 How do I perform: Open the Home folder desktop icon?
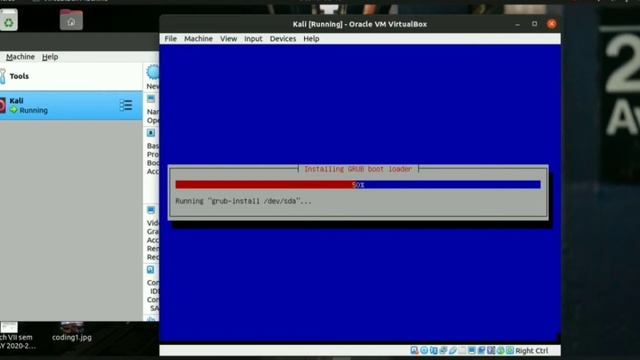point(71,20)
